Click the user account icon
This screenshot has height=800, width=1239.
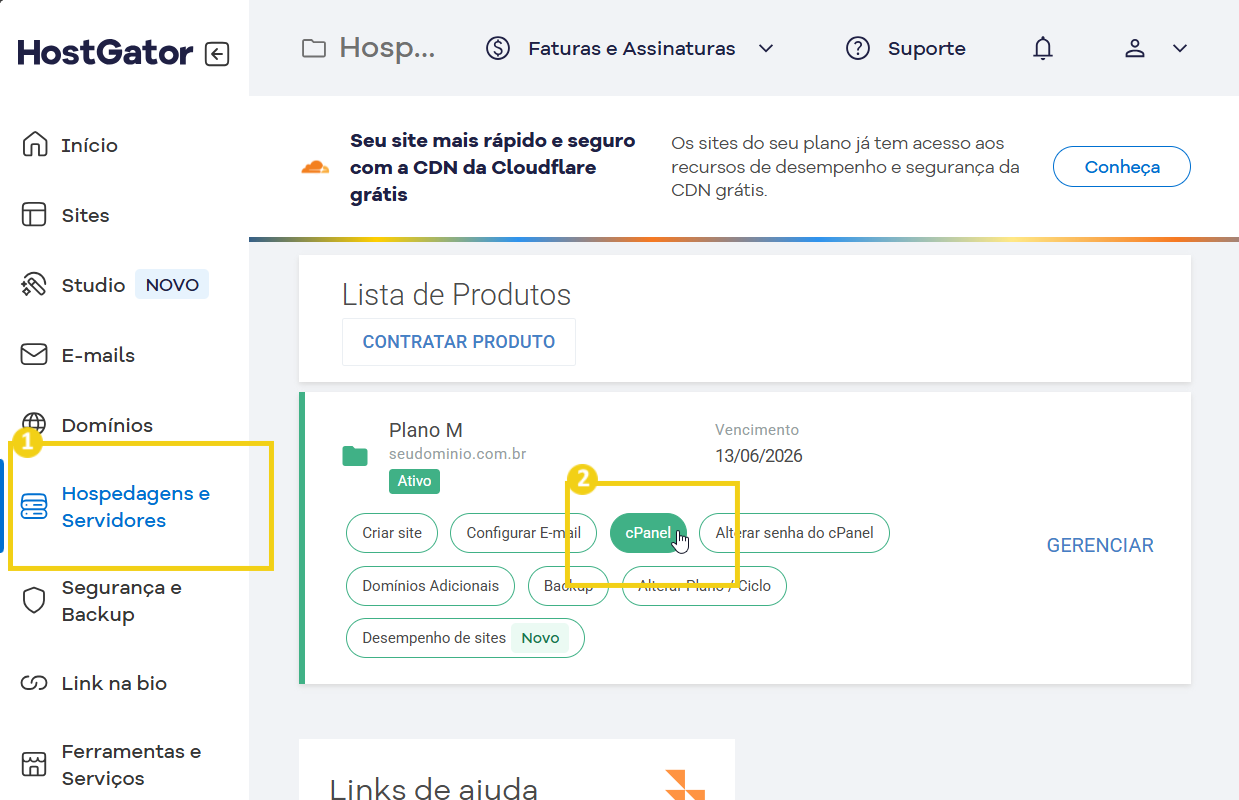click(1134, 48)
